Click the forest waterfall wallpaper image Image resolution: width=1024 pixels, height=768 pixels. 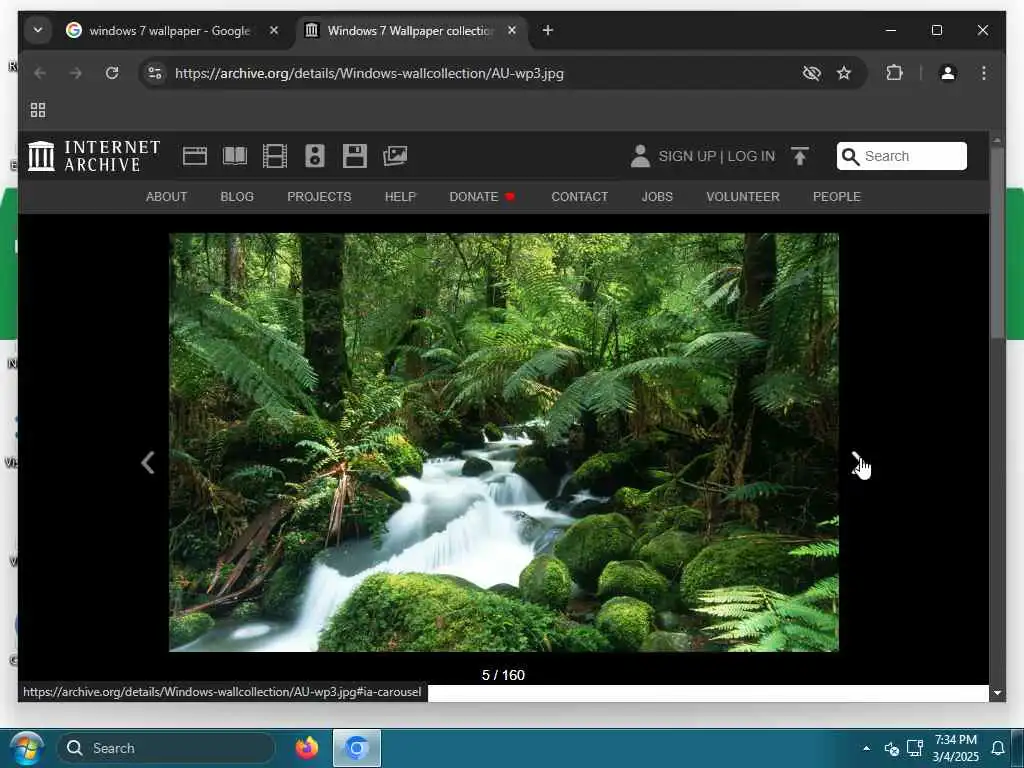point(504,442)
